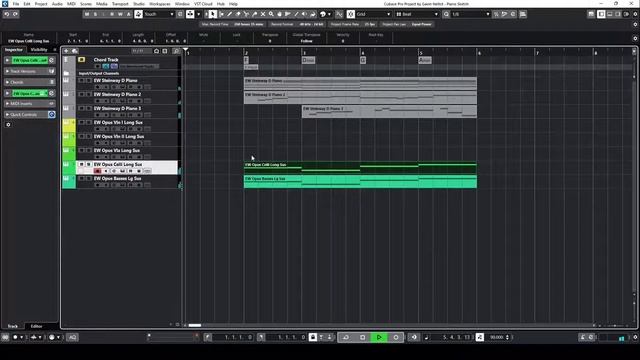This screenshot has height=360, width=640.
Task: Toggle the transport Cycle loop button
Action: (346, 337)
